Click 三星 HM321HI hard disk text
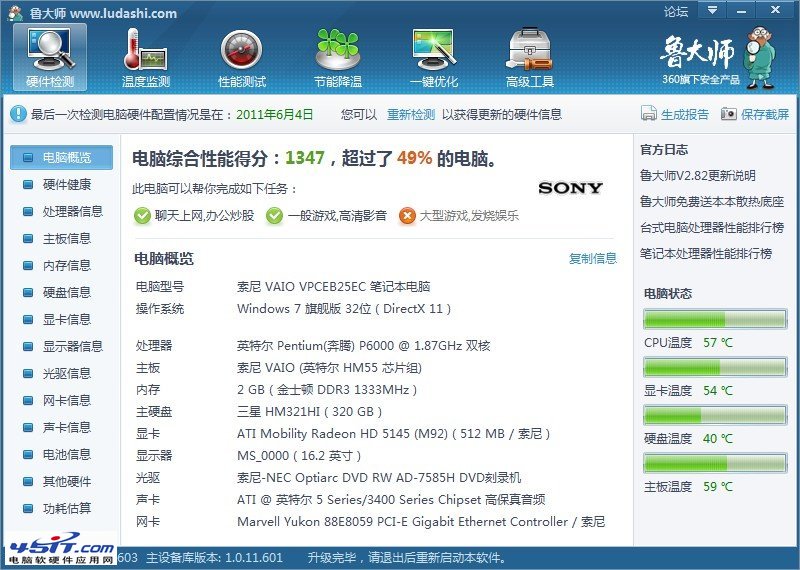800x570 pixels. pos(310,412)
